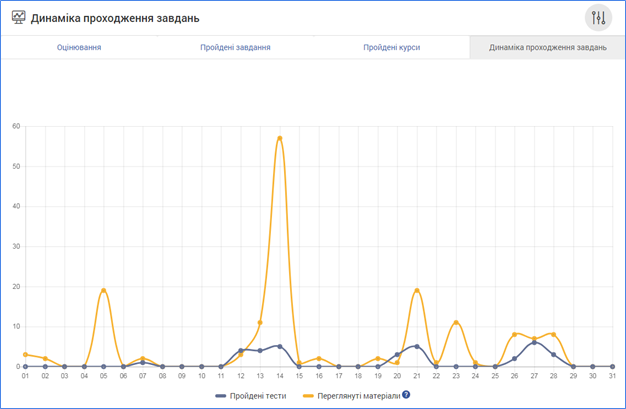Select the orange data point on day 13

pyautogui.click(x=260, y=322)
